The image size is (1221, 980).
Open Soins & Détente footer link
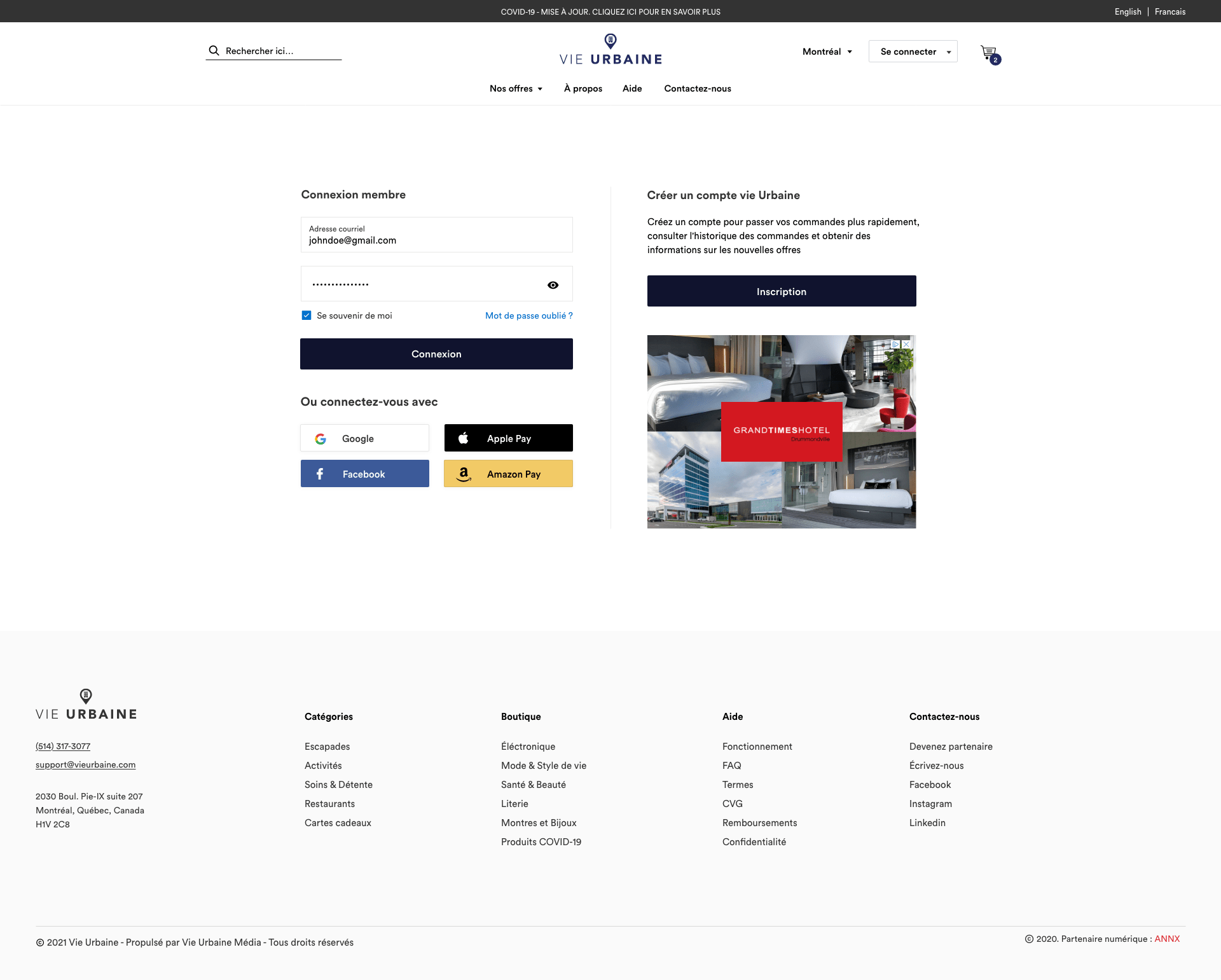point(339,785)
